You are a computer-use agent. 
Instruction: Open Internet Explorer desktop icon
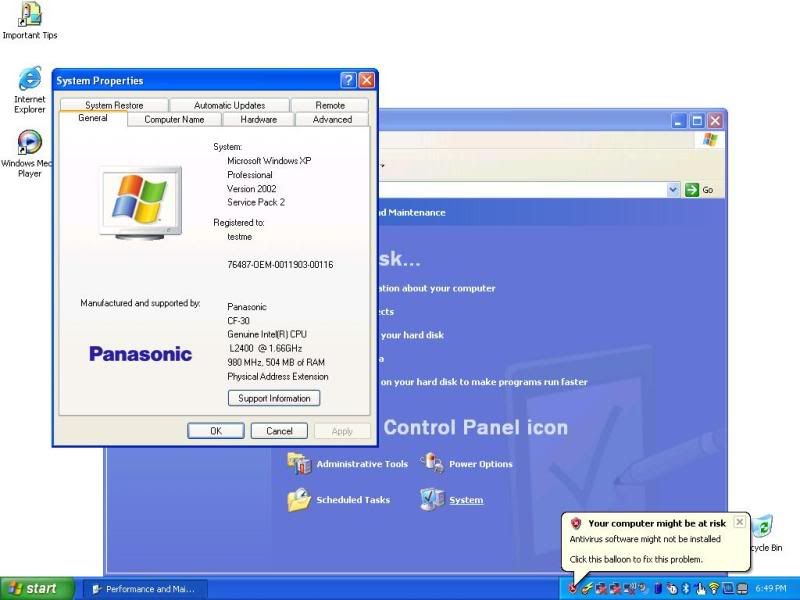pos(30,89)
